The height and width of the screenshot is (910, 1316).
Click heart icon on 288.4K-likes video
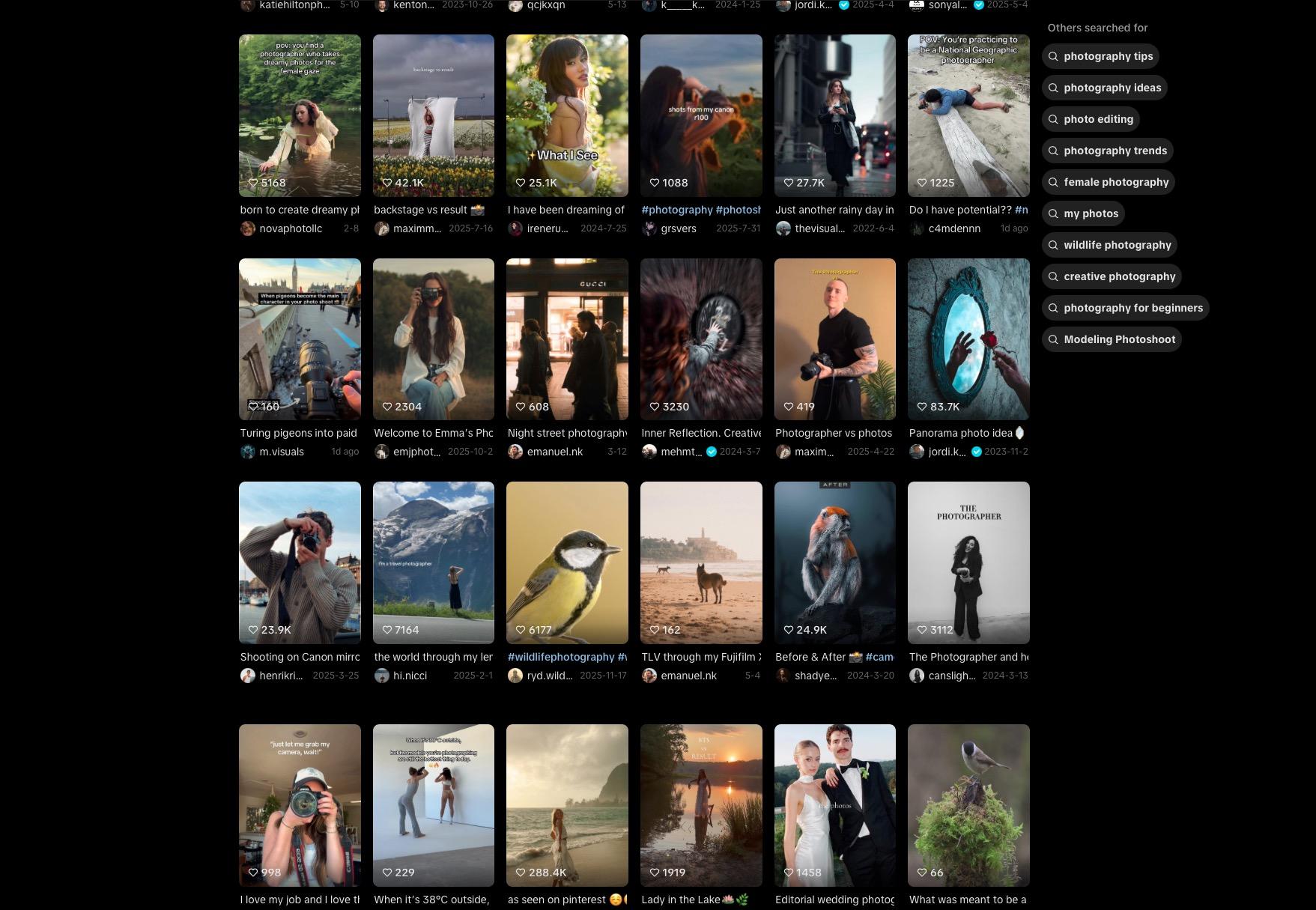pyautogui.click(x=521, y=873)
